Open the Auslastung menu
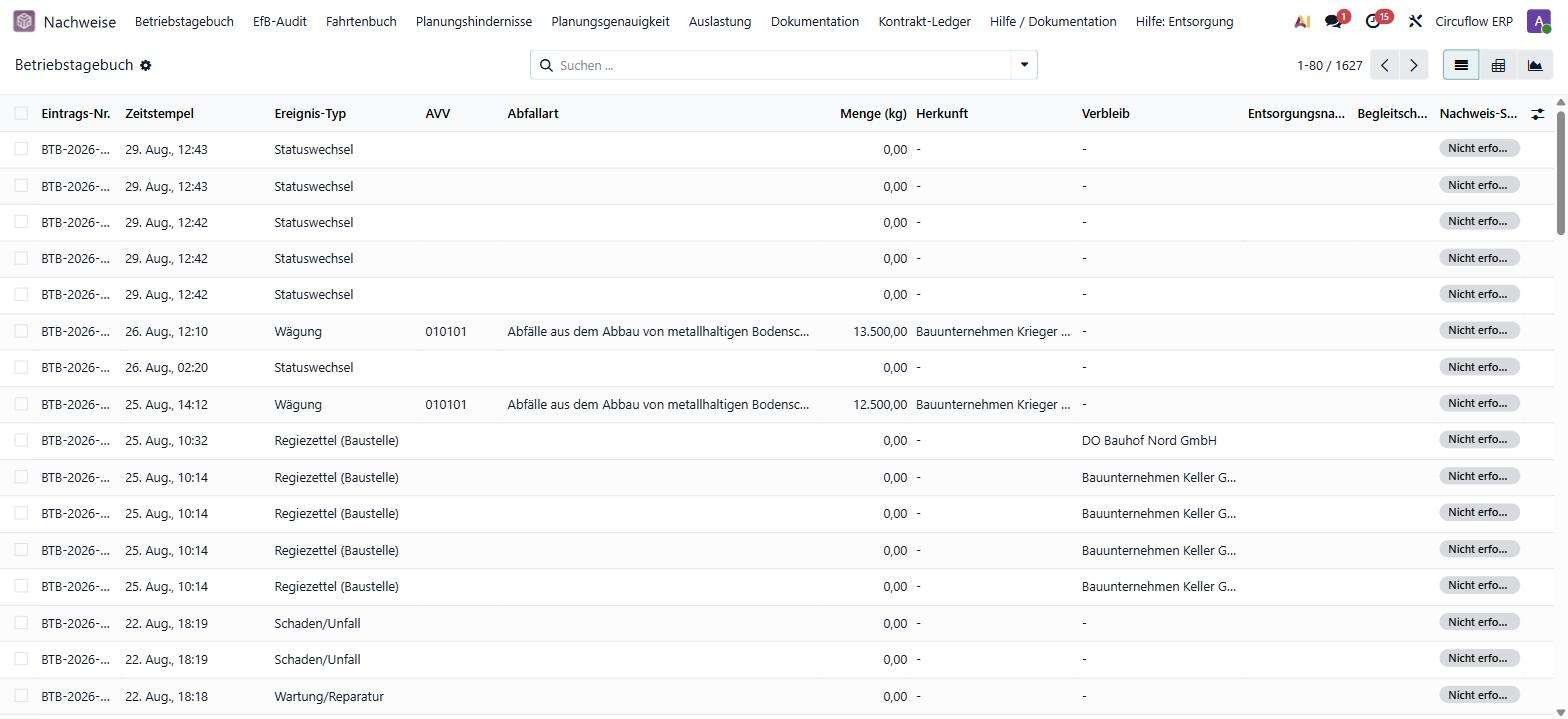Image resolution: width=1568 pixels, height=719 pixels. click(x=720, y=21)
